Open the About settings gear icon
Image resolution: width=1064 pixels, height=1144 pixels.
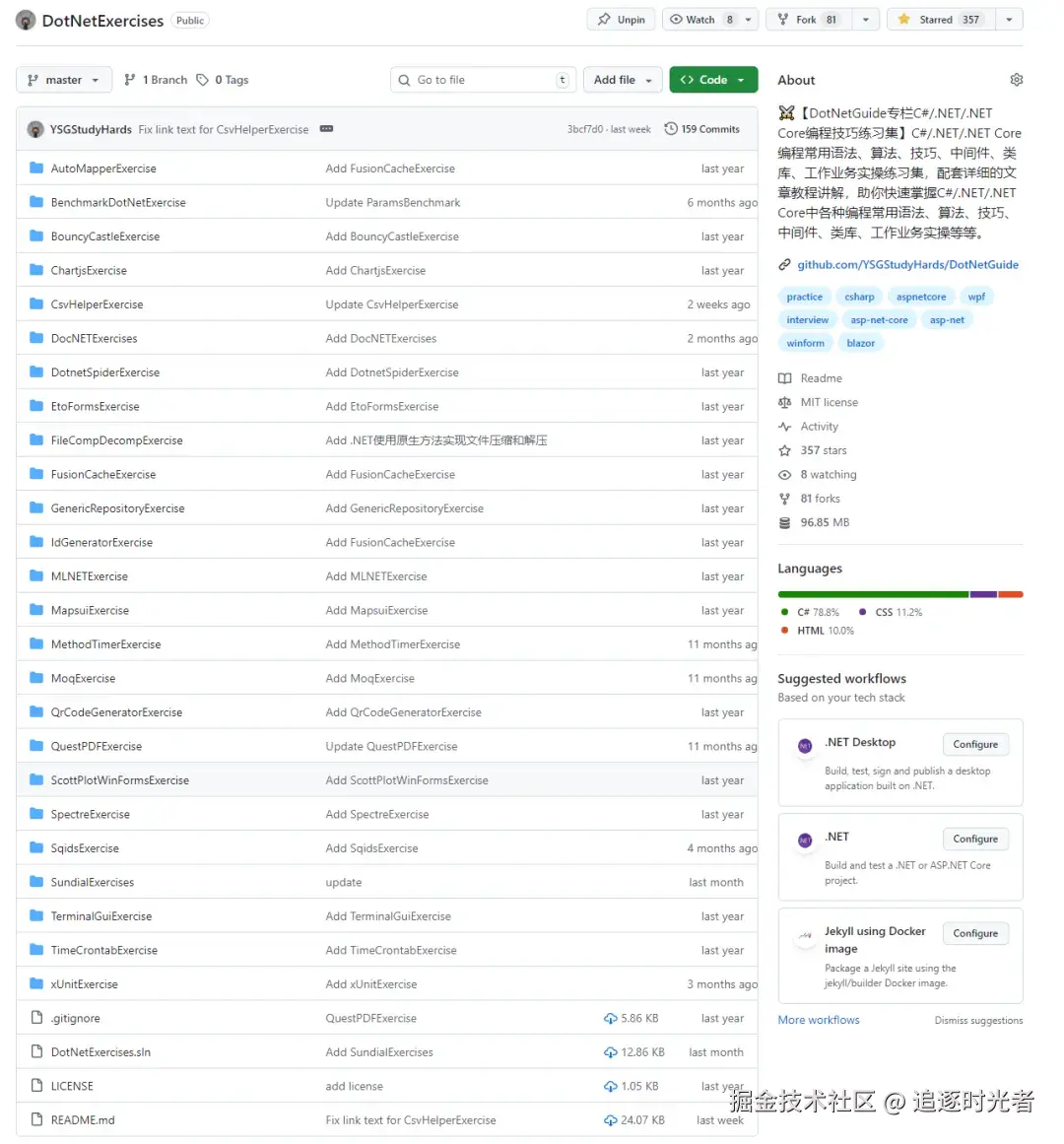click(x=1016, y=80)
